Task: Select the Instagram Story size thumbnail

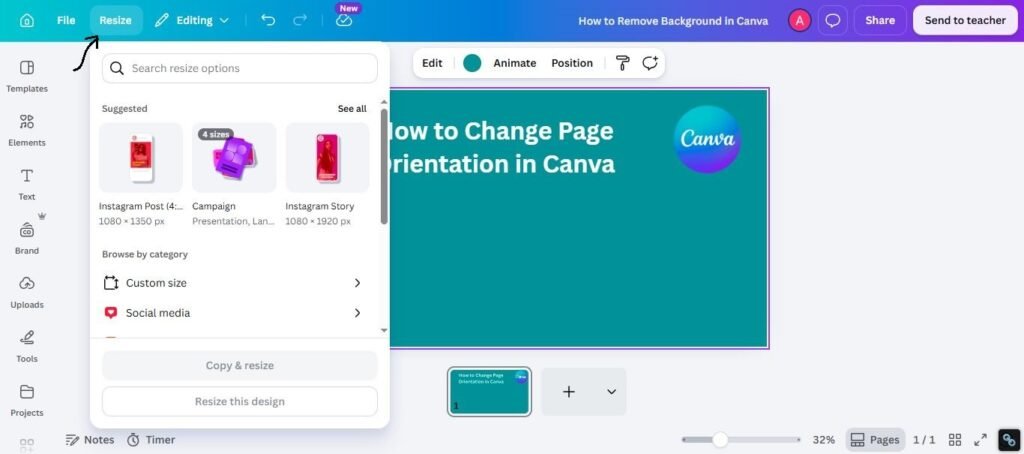Action: pyautogui.click(x=327, y=157)
